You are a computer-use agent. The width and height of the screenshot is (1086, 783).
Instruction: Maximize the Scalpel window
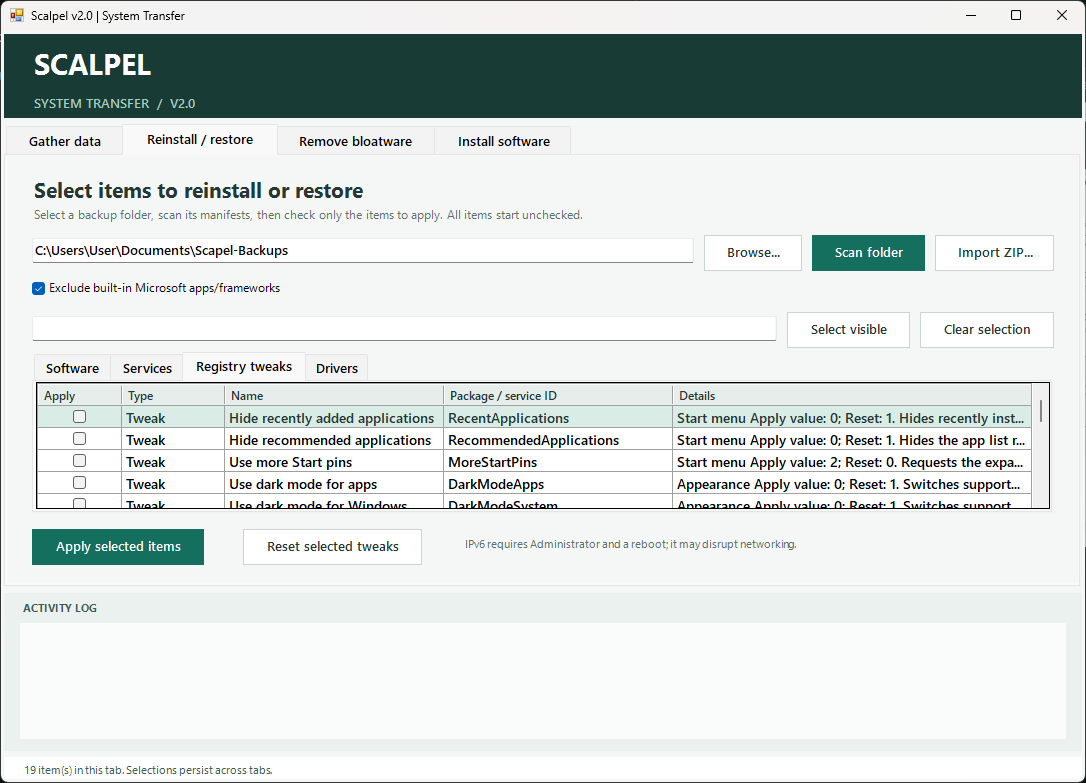tap(1016, 15)
